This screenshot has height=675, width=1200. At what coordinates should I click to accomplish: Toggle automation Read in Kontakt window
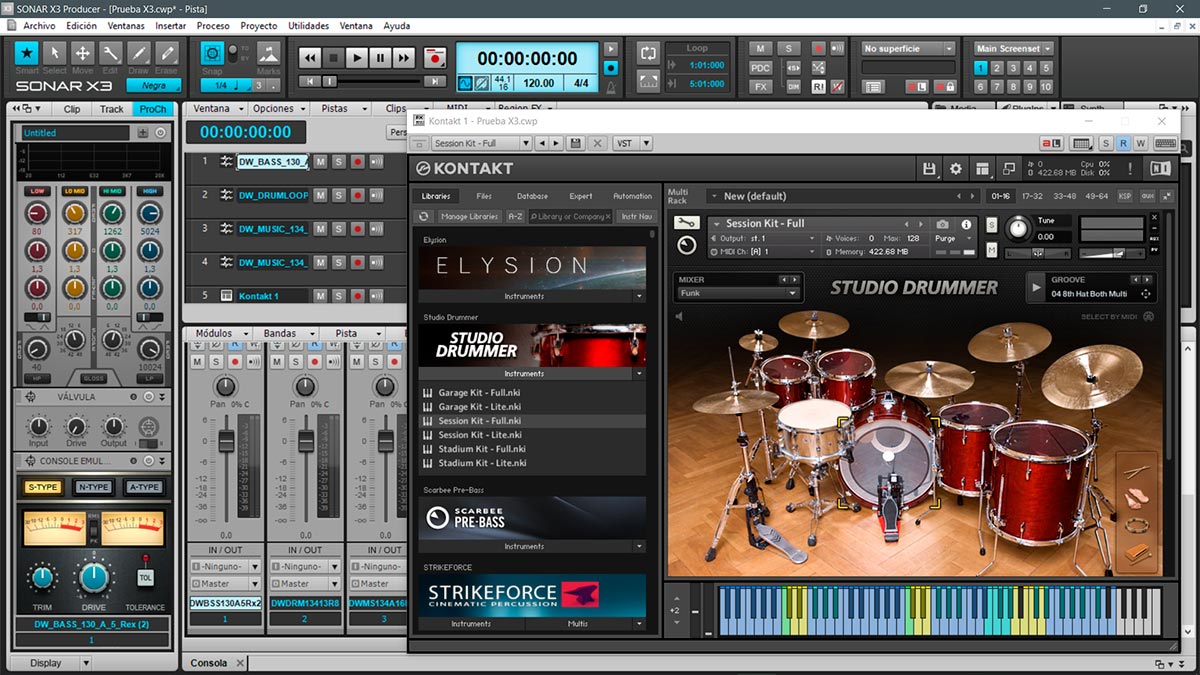click(1123, 144)
